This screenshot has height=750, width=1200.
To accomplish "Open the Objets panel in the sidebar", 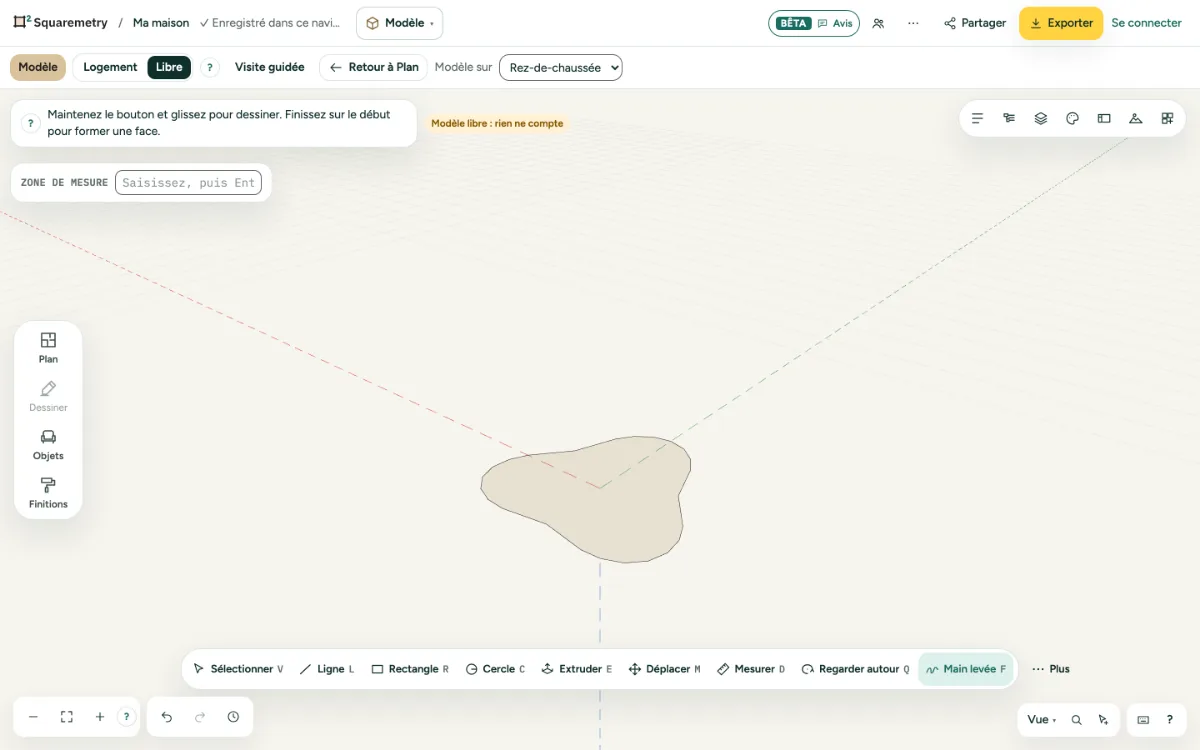I will pos(48,445).
